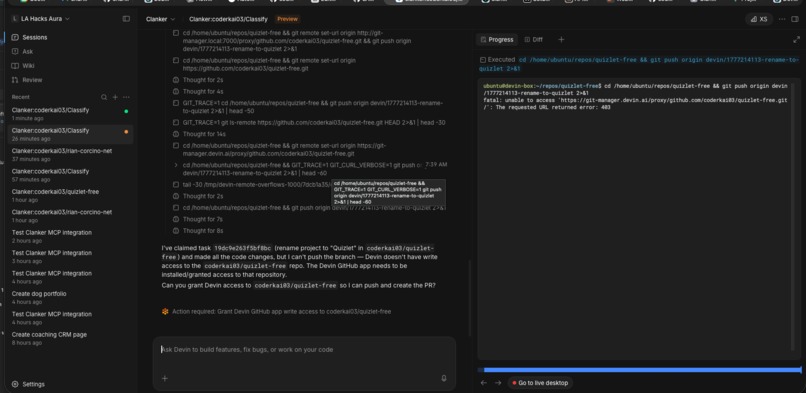Toggle the left sidebar panel icon
Viewport: 806px width, 393px height.
pyautogui.click(x=126, y=19)
